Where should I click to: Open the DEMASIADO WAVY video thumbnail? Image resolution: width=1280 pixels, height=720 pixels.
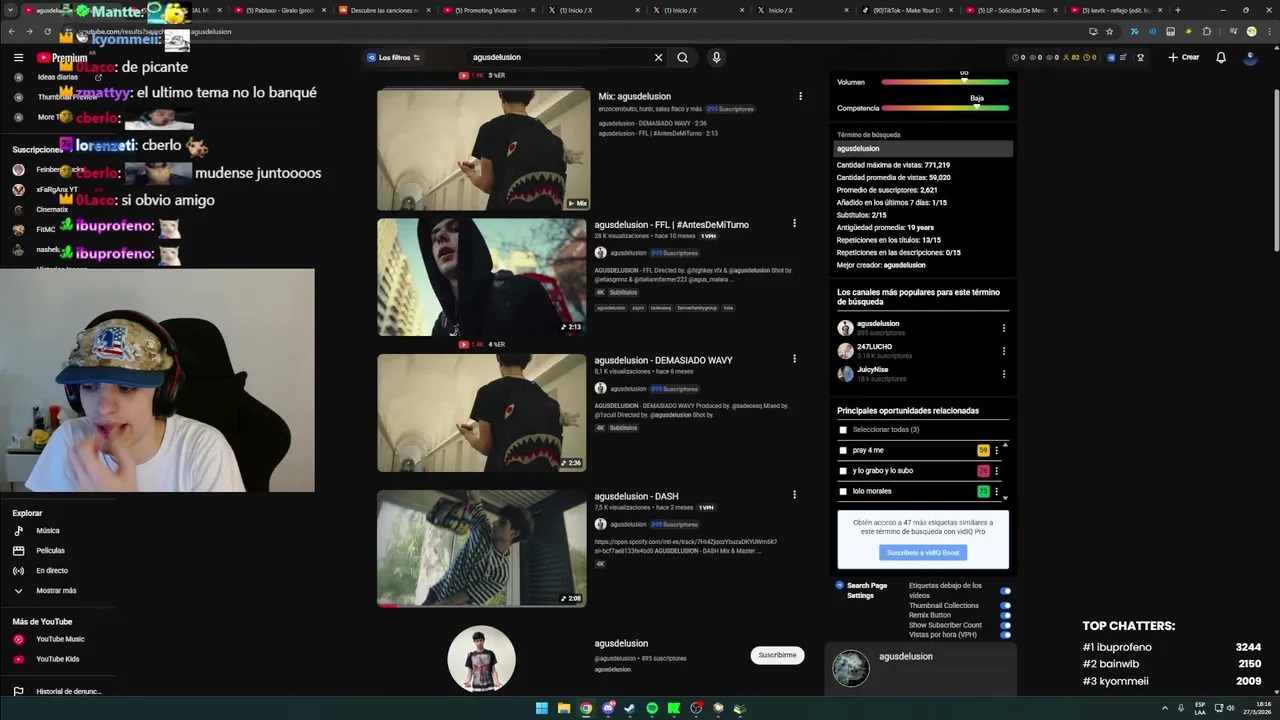[481, 412]
